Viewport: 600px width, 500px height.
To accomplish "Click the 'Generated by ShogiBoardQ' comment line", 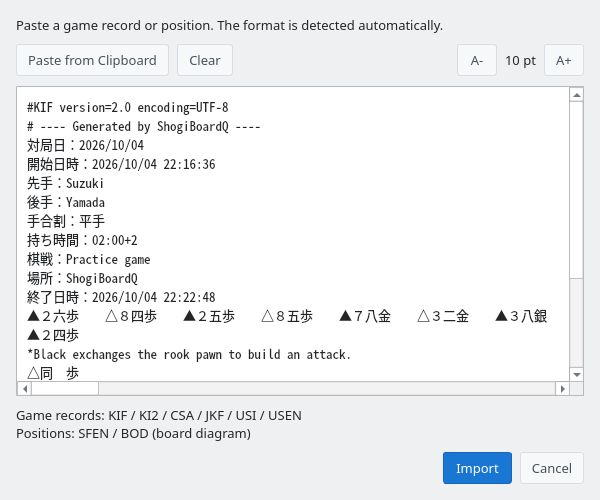I will 144,126.
